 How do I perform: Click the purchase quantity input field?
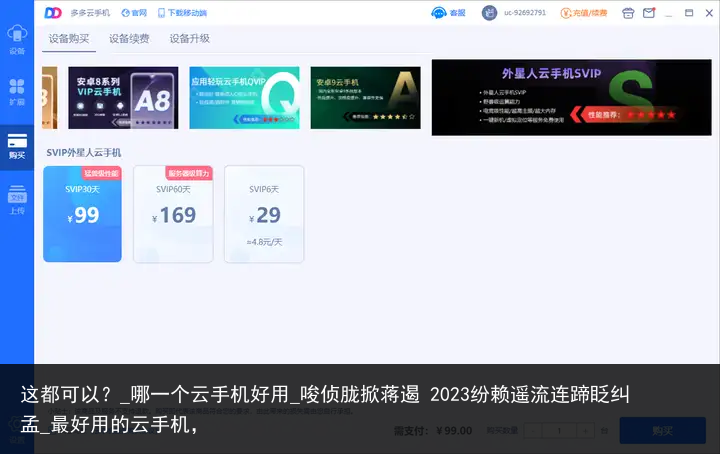tap(559, 431)
